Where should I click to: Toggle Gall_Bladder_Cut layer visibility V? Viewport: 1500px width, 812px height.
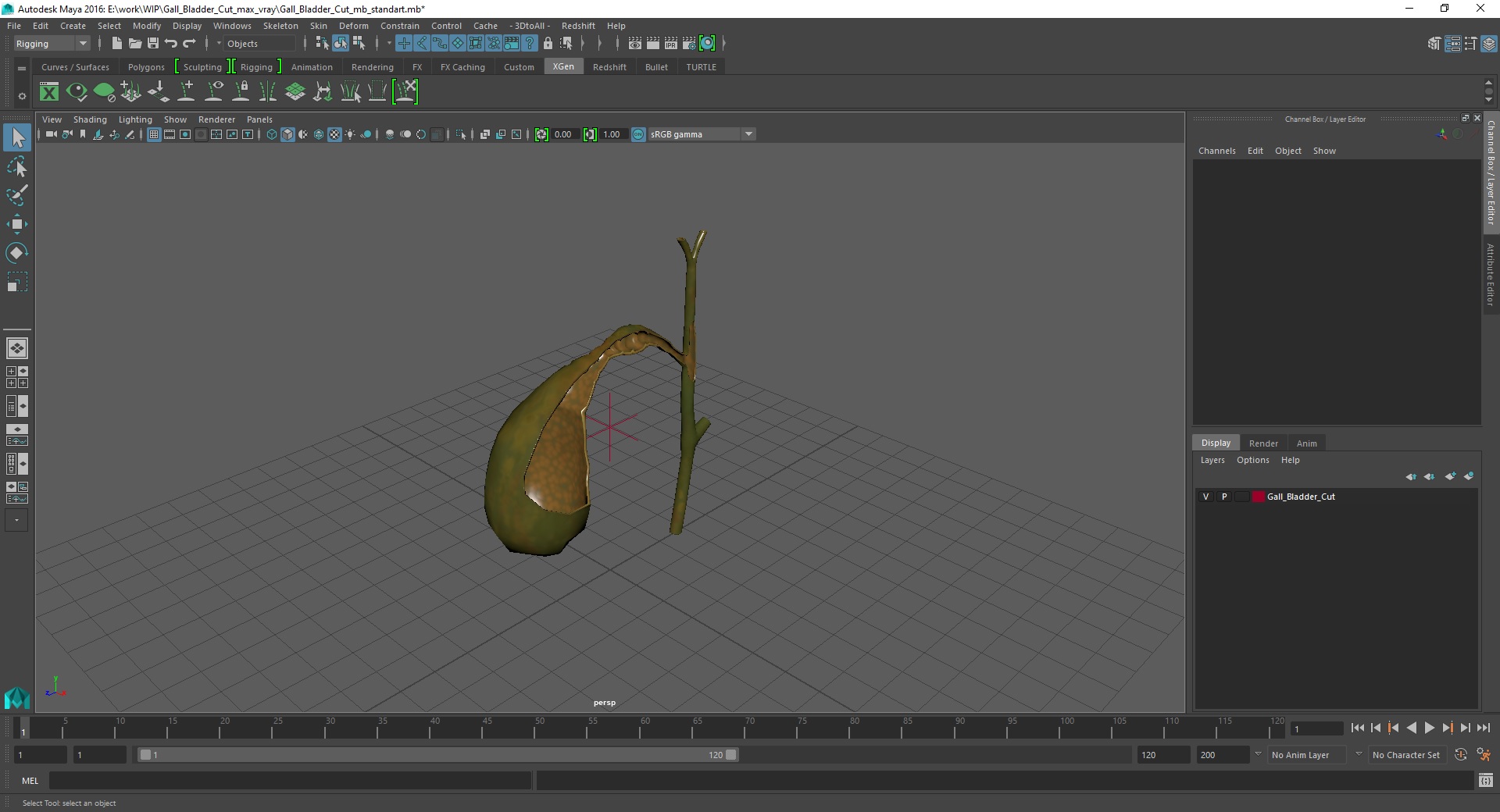(x=1205, y=497)
